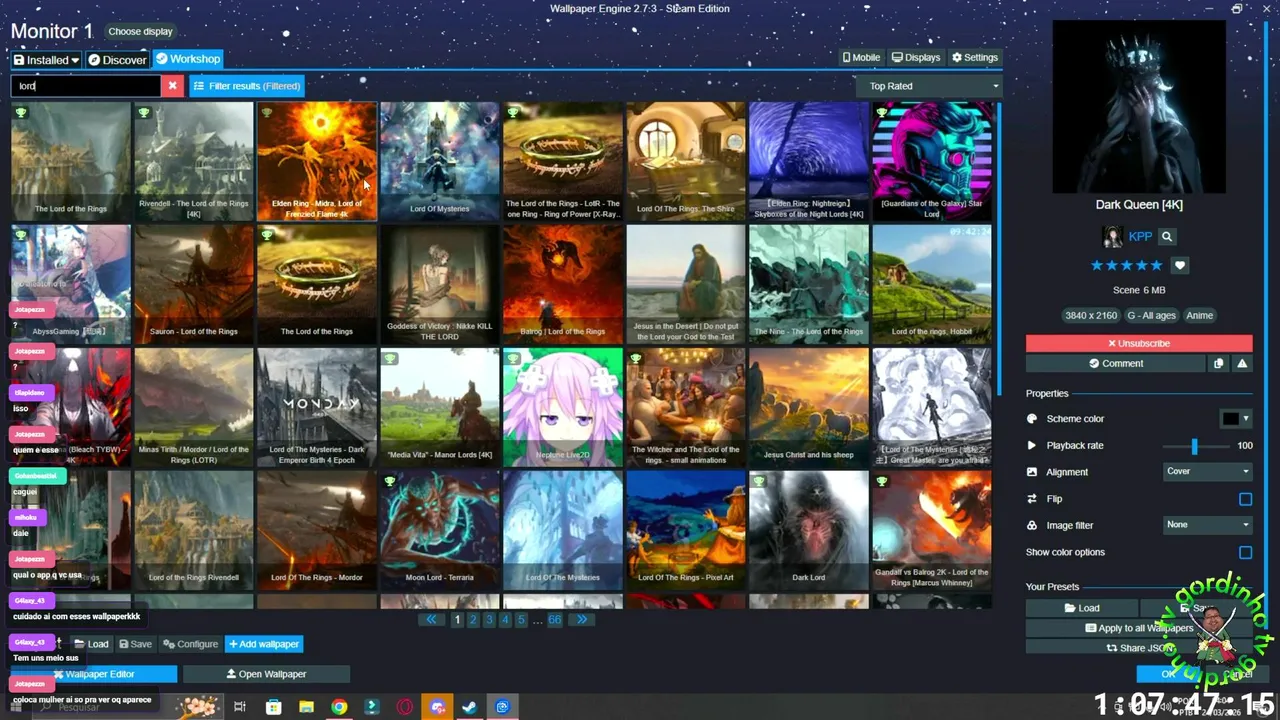Viewport: 1280px width, 720px height.
Task: Switch to the Workshop tab
Action: (187, 59)
